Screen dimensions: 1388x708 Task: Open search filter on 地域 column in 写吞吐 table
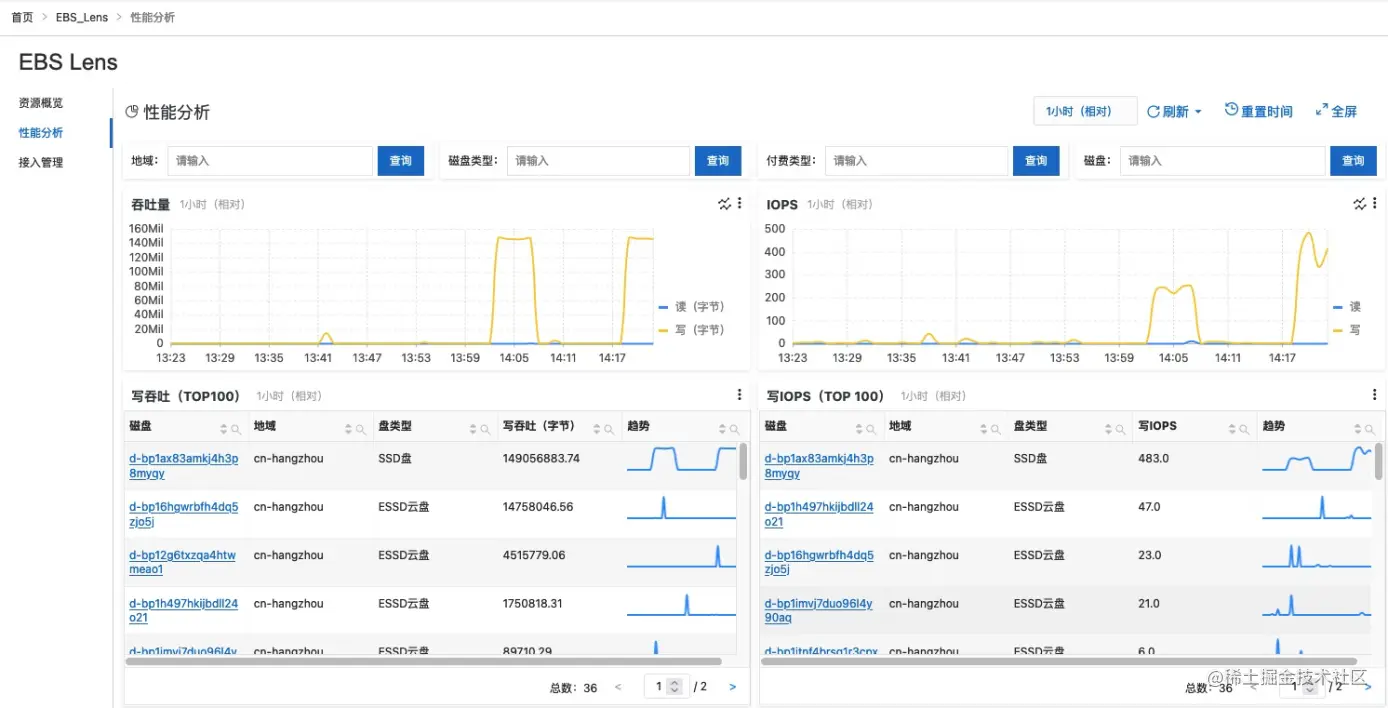click(360, 429)
